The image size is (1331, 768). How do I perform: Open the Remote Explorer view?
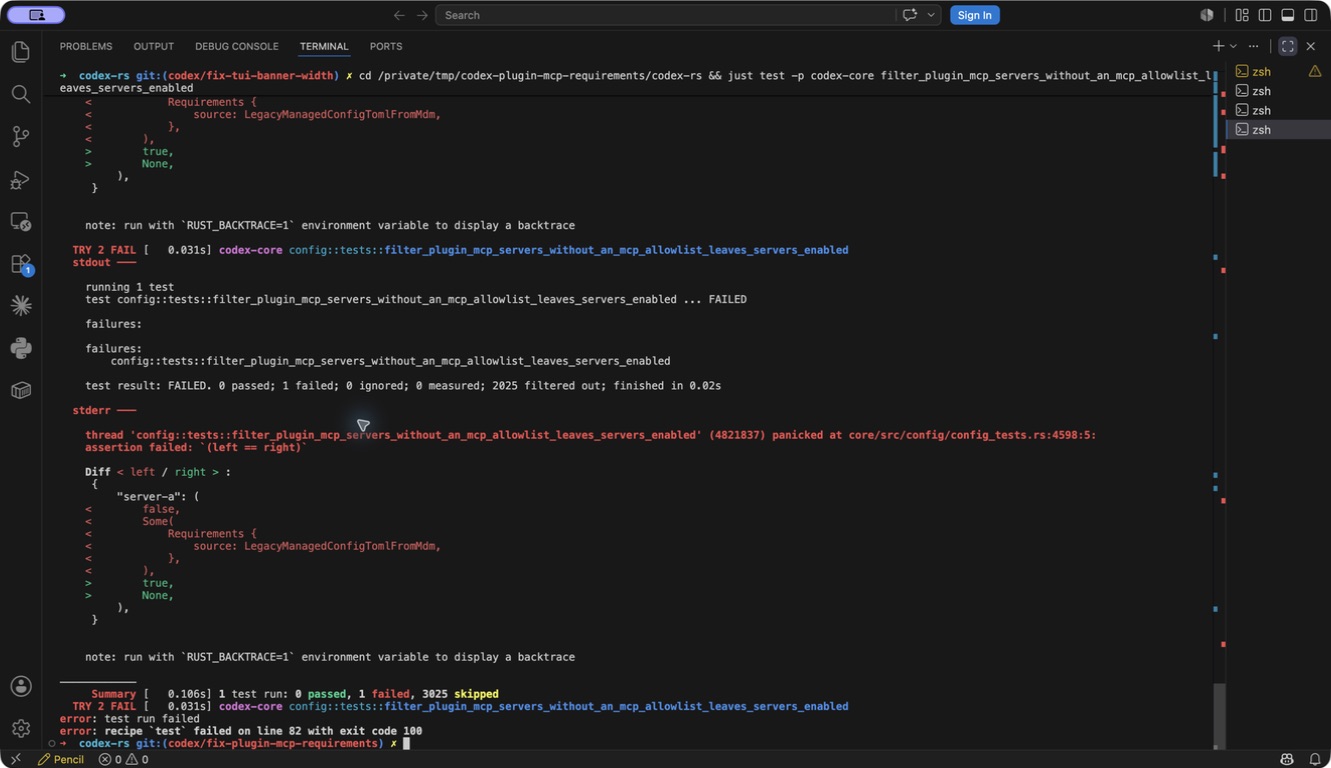(x=21, y=222)
